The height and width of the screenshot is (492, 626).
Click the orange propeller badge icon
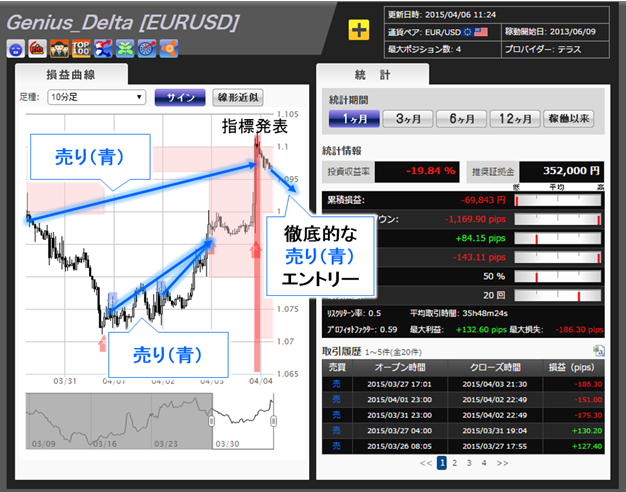[169, 49]
